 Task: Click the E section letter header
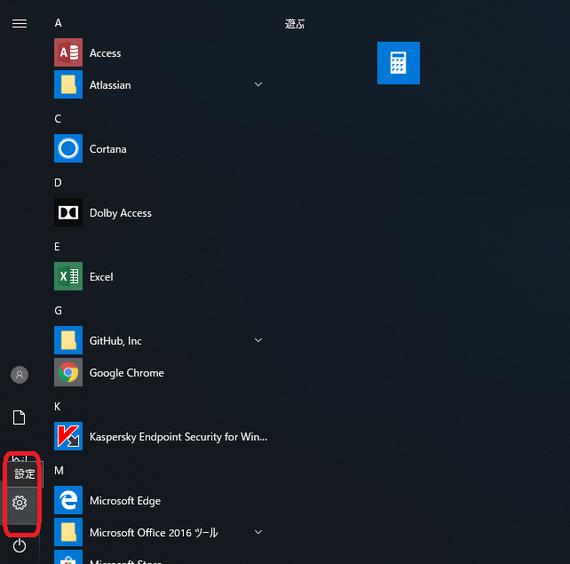click(57, 247)
